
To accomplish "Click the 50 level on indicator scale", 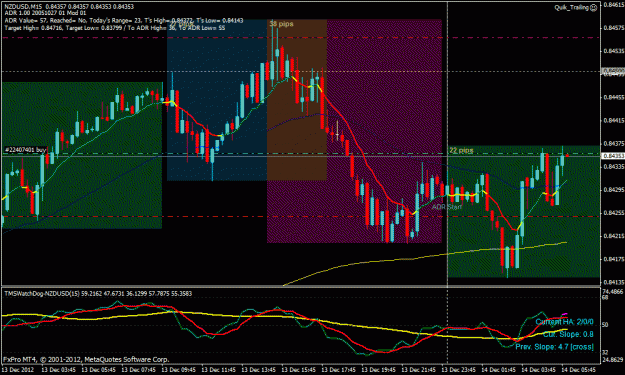I will [605, 325].
